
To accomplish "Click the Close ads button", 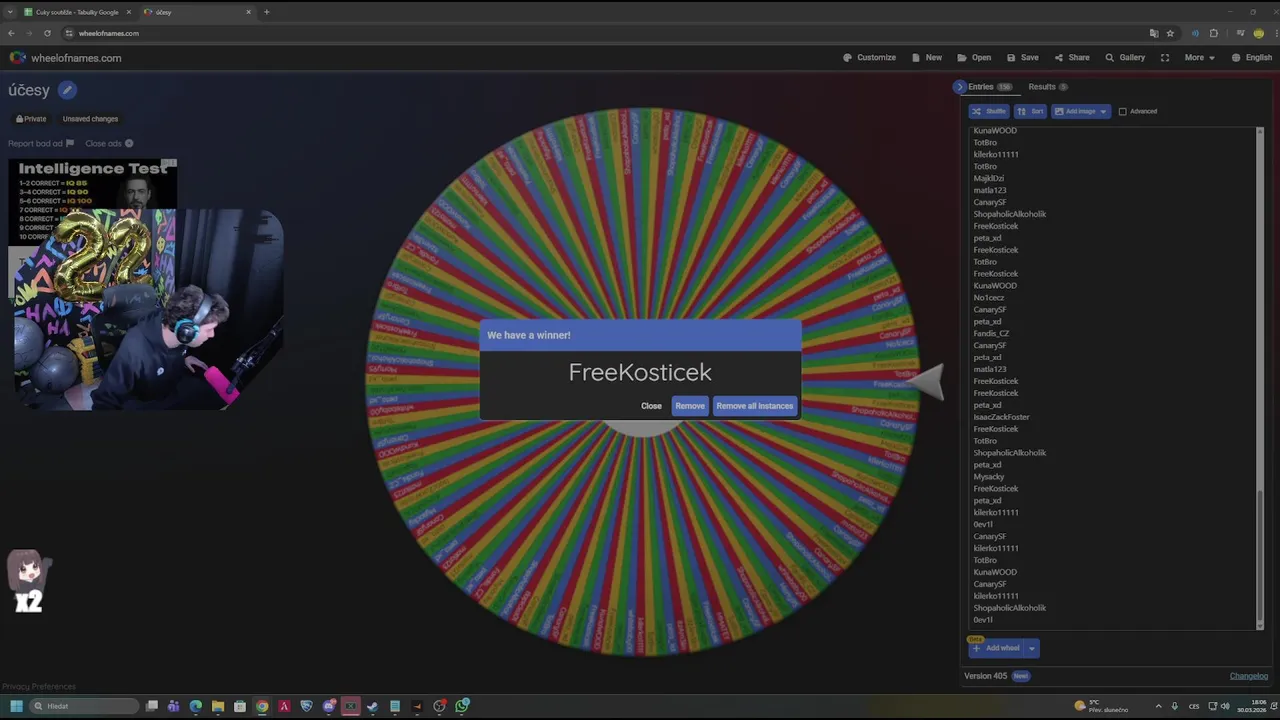I will [x=109, y=144].
